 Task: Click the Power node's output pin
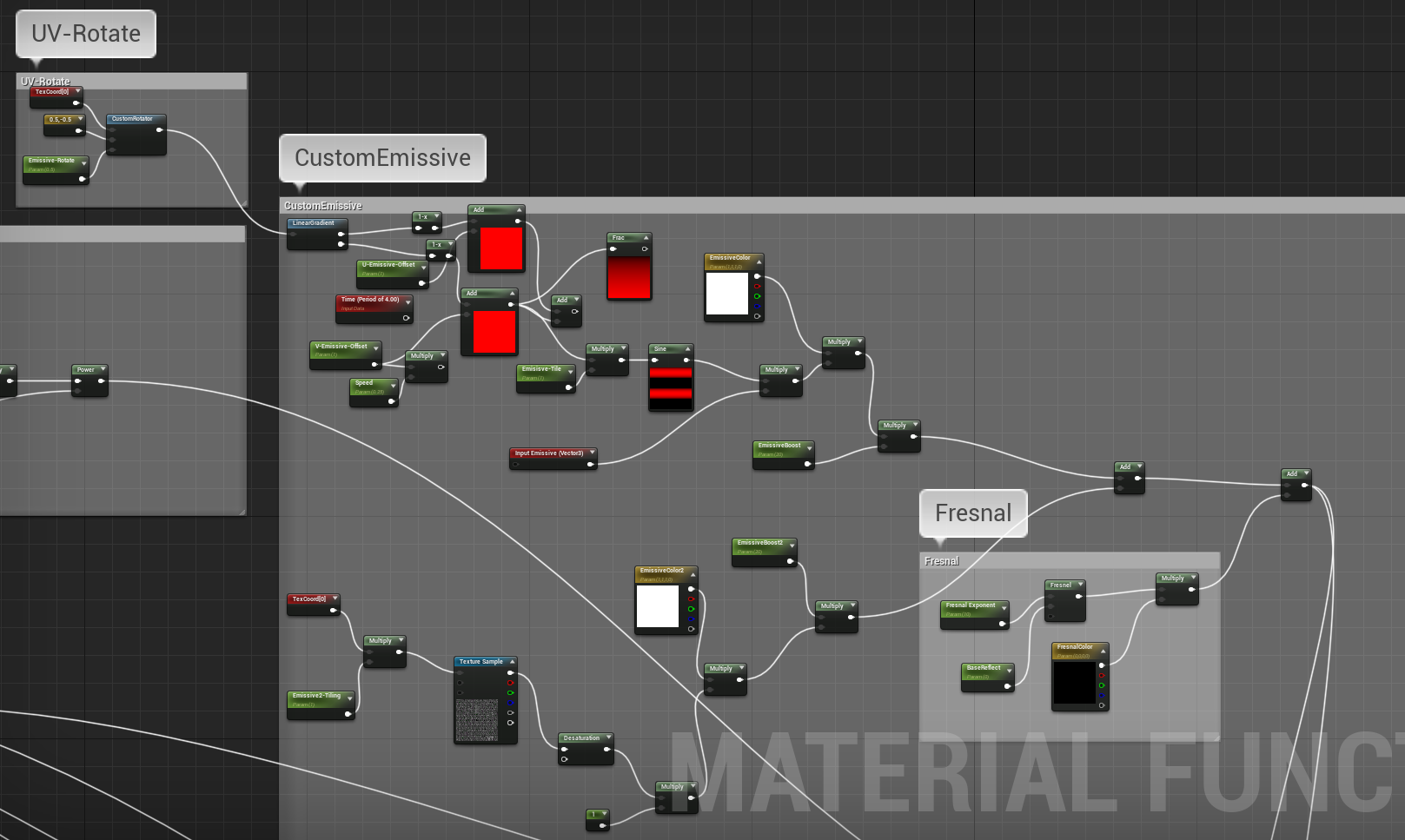[x=101, y=380]
